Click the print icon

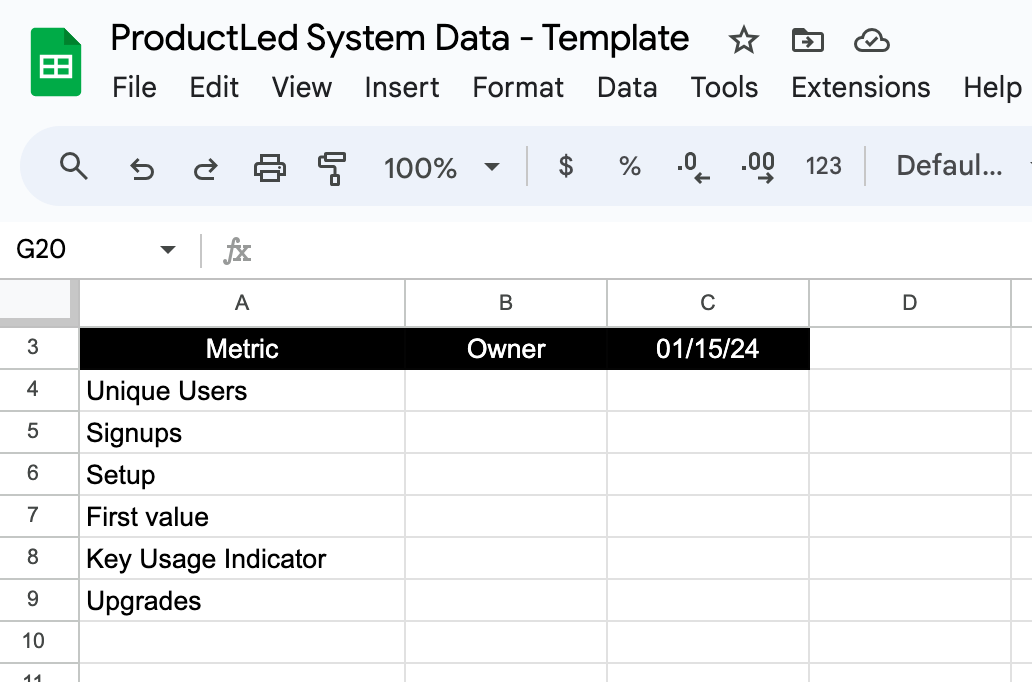[x=269, y=167]
